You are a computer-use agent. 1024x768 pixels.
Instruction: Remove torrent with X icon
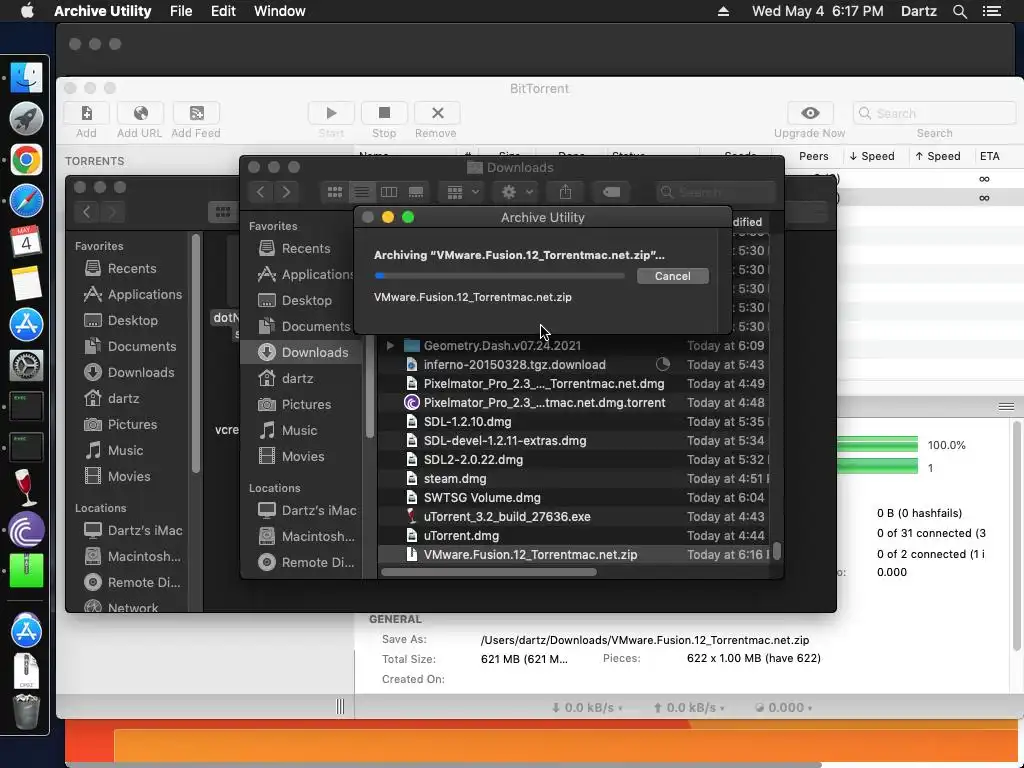(x=437, y=113)
